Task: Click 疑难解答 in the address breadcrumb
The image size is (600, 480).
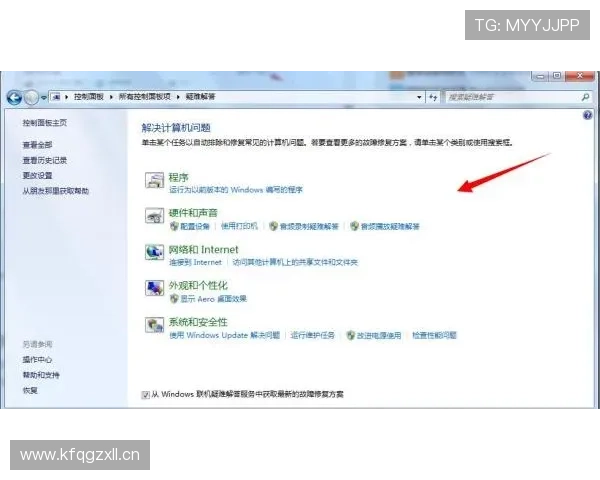Action: click(x=201, y=97)
